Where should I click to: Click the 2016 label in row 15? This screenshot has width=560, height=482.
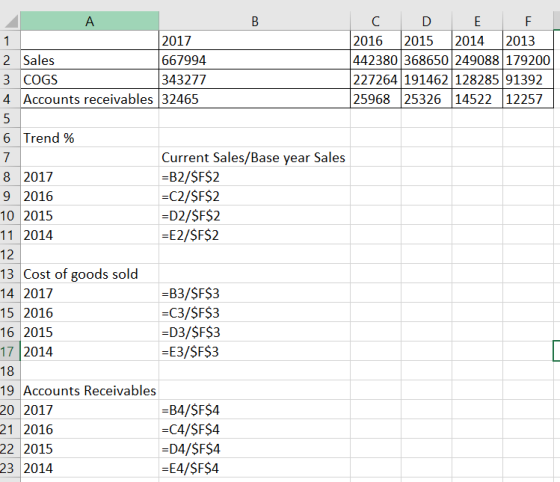tap(90, 313)
